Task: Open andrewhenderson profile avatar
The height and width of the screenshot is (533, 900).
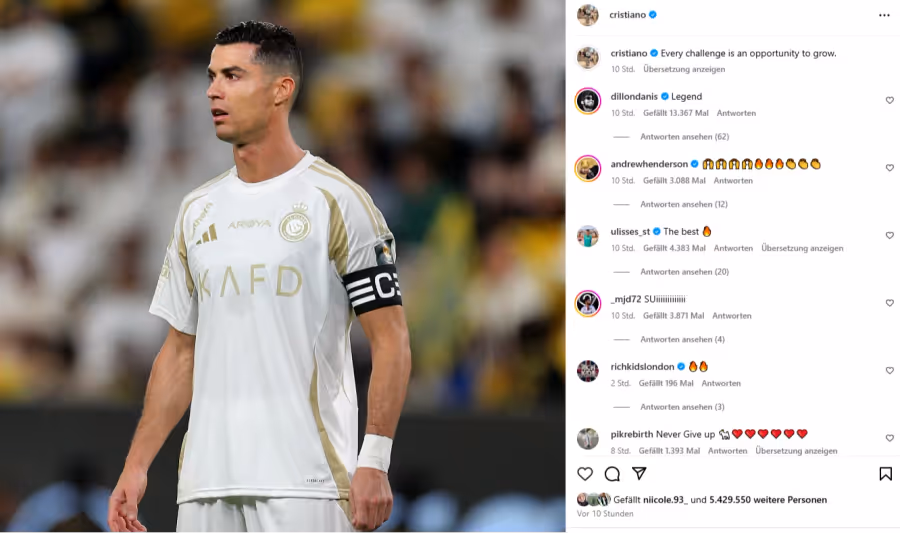Action: [x=588, y=169]
